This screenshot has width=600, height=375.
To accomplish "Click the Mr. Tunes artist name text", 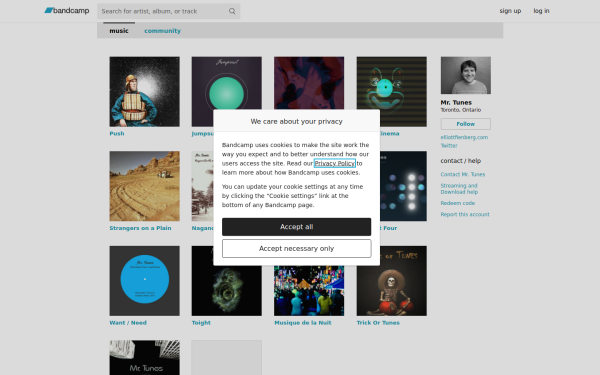I will pyautogui.click(x=456, y=103).
